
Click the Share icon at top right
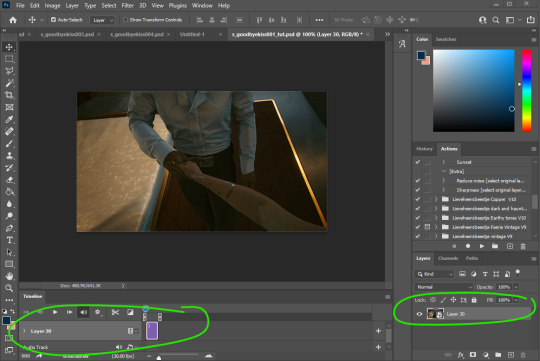pyautogui.click(x=531, y=20)
